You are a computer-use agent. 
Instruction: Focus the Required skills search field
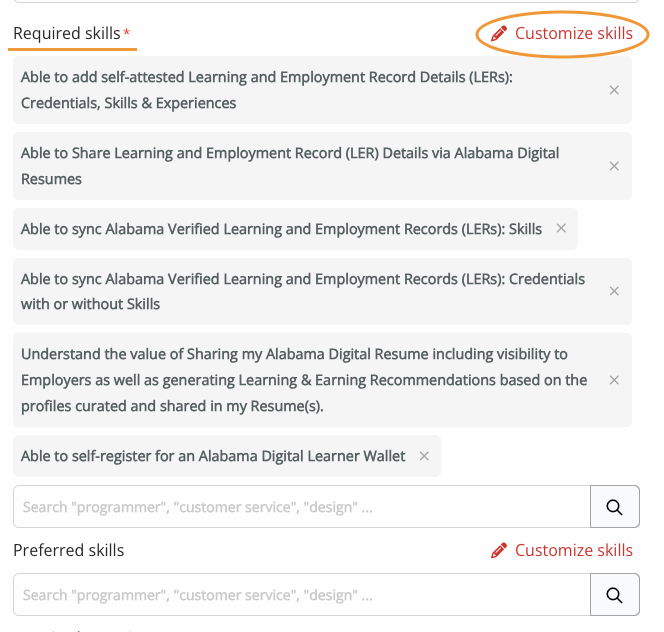302,507
